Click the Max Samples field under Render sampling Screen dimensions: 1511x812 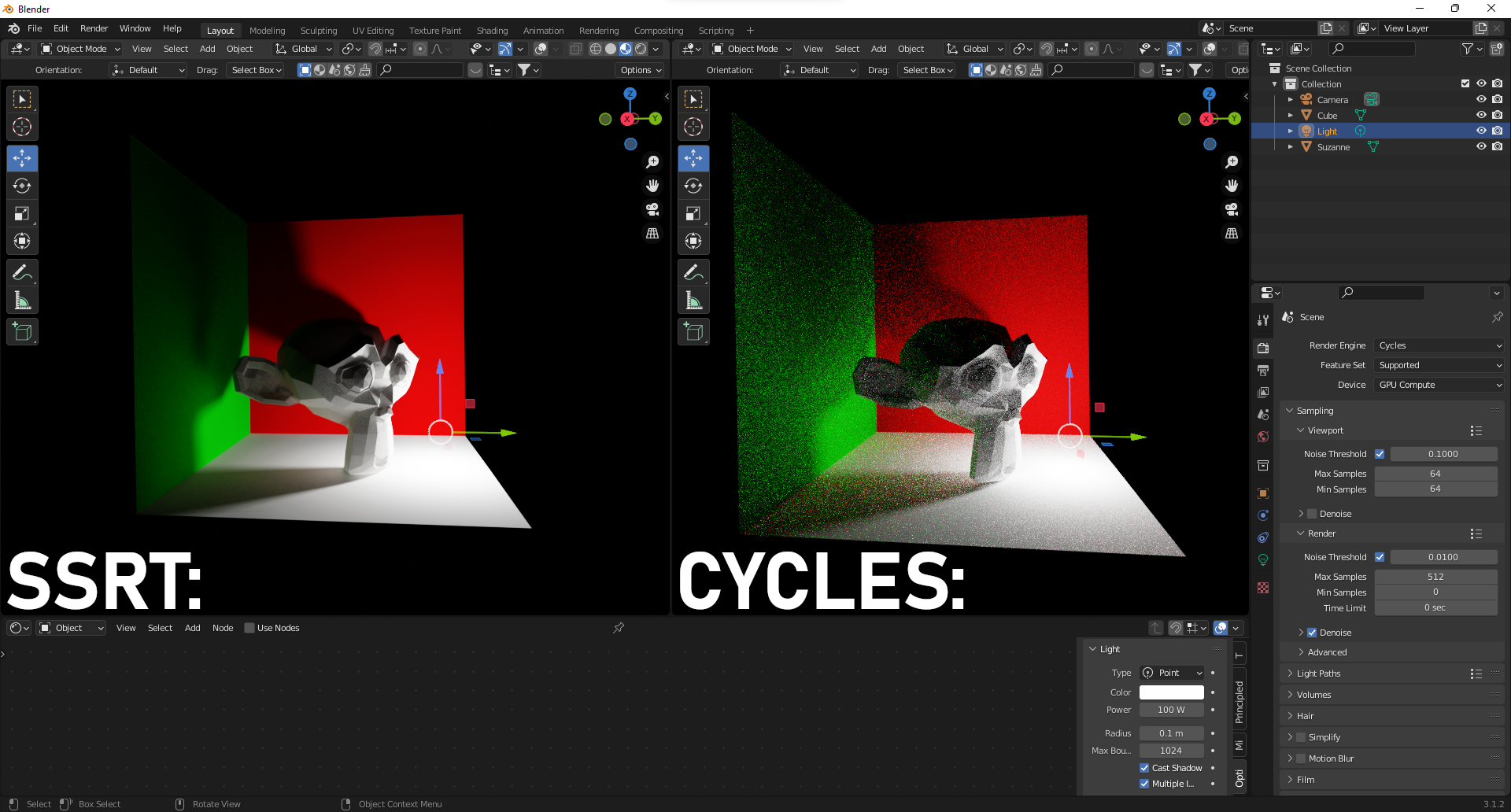click(1436, 577)
